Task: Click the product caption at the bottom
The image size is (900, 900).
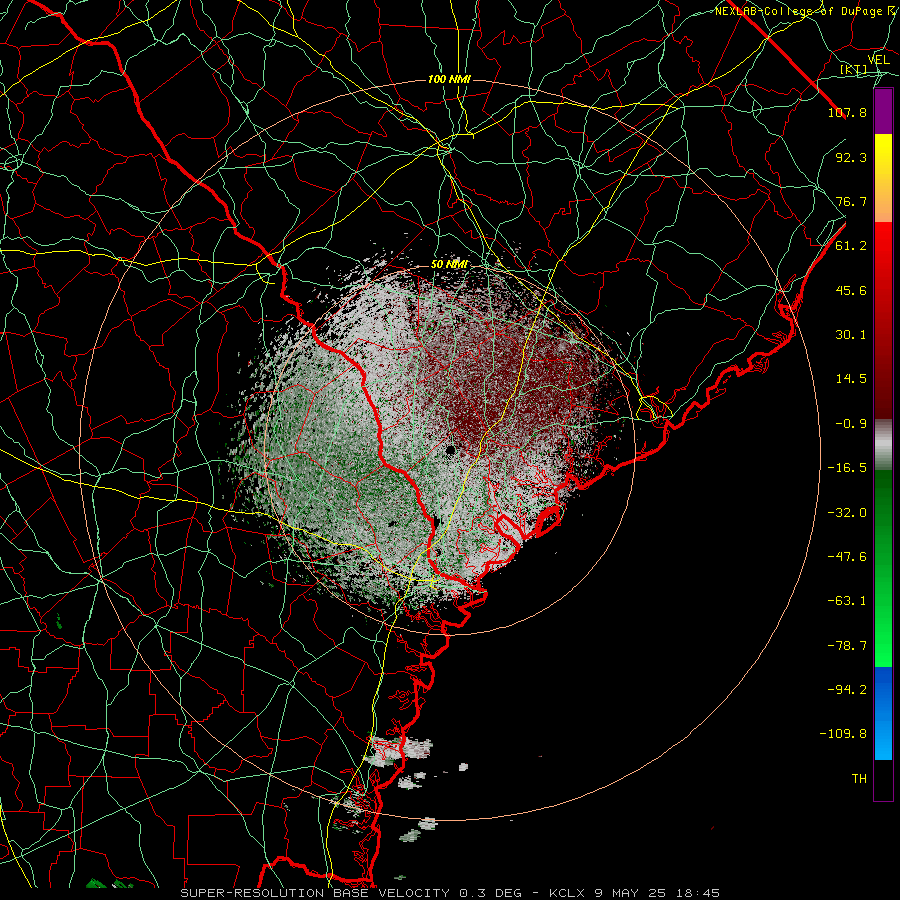Action: (x=450, y=893)
